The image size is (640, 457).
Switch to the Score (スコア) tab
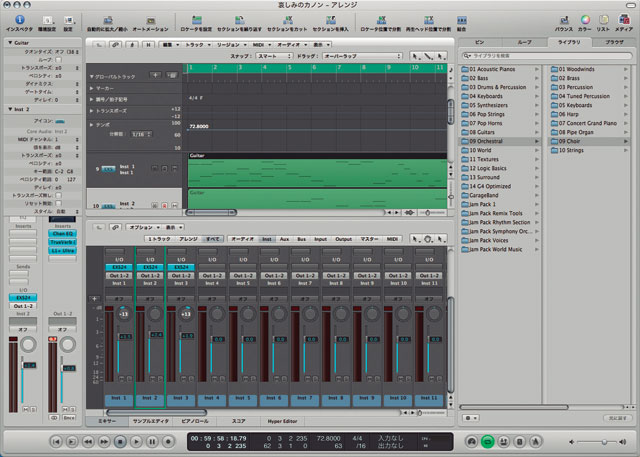pos(239,421)
